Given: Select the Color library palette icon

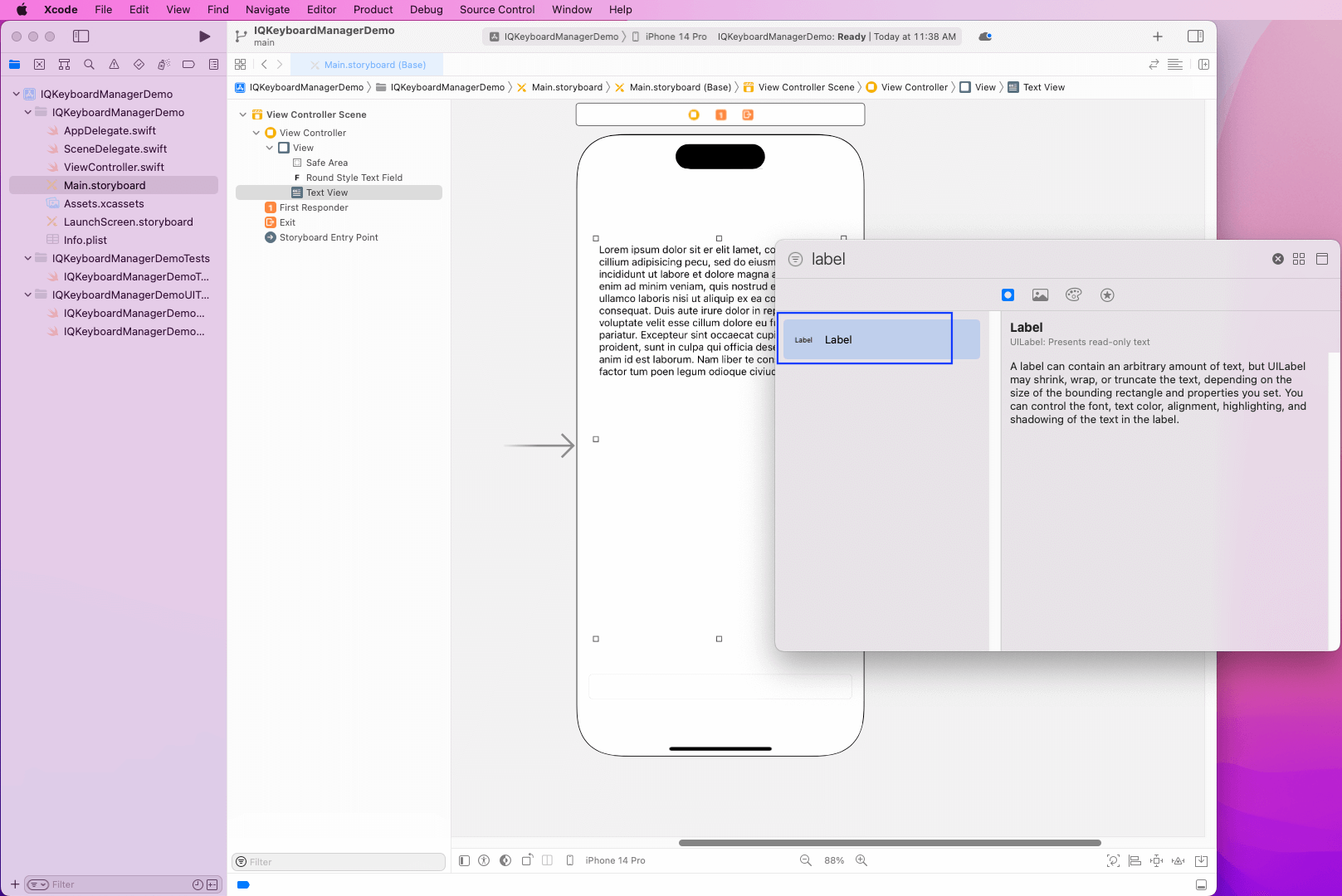Looking at the screenshot, I should (1073, 295).
